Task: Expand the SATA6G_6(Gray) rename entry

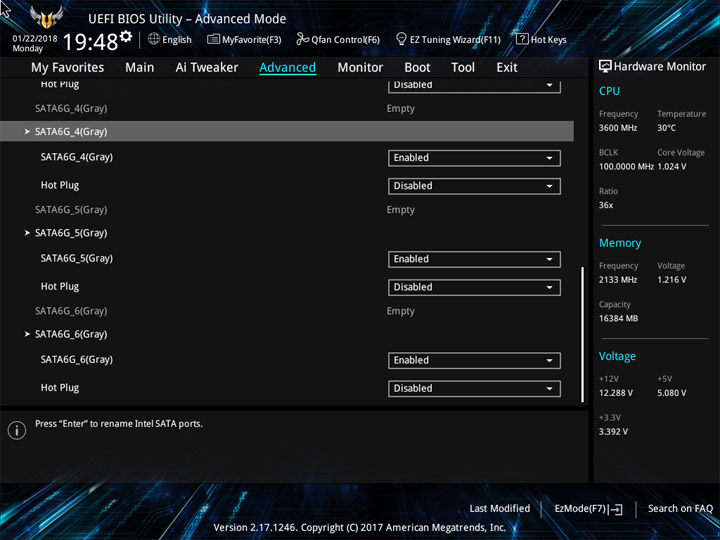Action: pos(287,334)
